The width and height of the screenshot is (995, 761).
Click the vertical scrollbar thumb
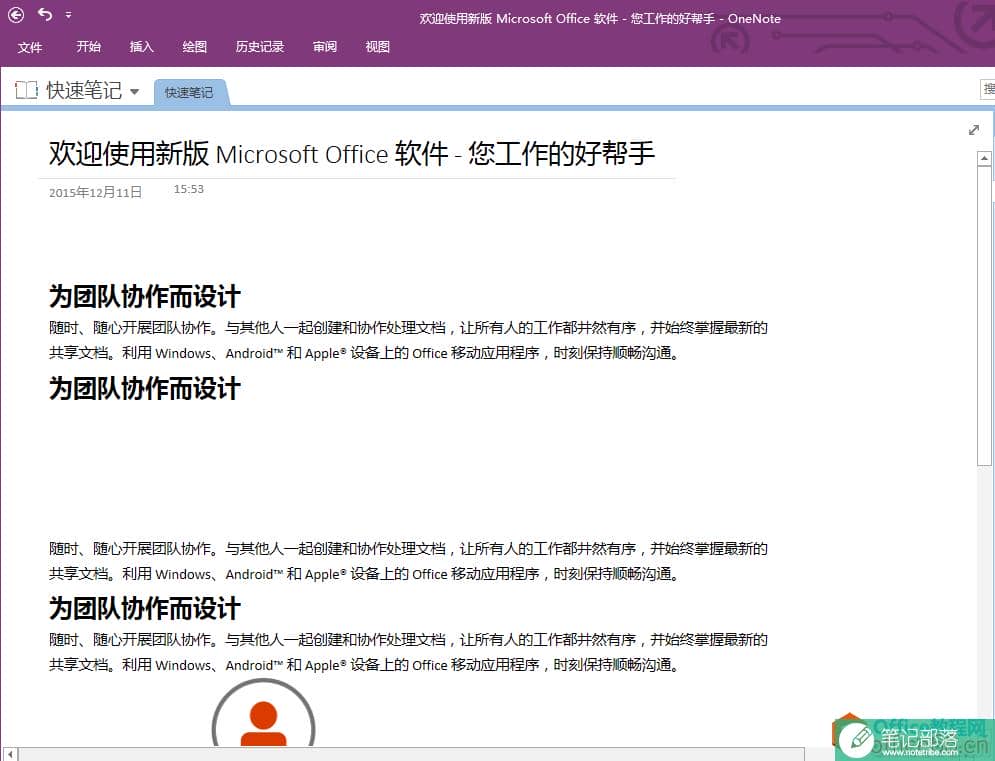pyautogui.click(x=984, y=315)
